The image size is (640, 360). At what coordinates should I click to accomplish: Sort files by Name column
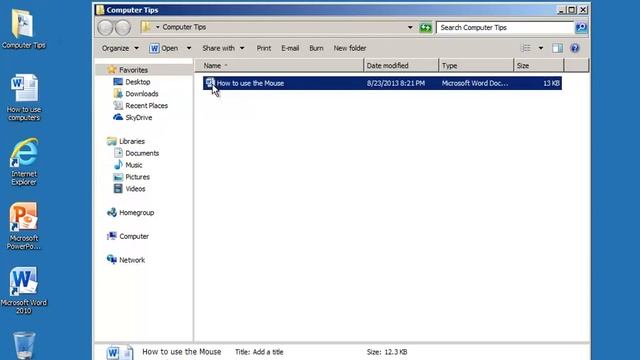pos(279,65)
